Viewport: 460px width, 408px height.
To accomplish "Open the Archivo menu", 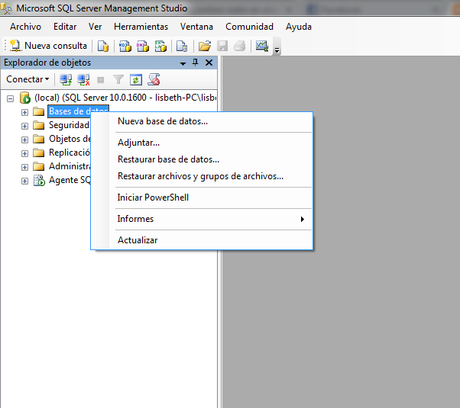I will pos(25,27).
